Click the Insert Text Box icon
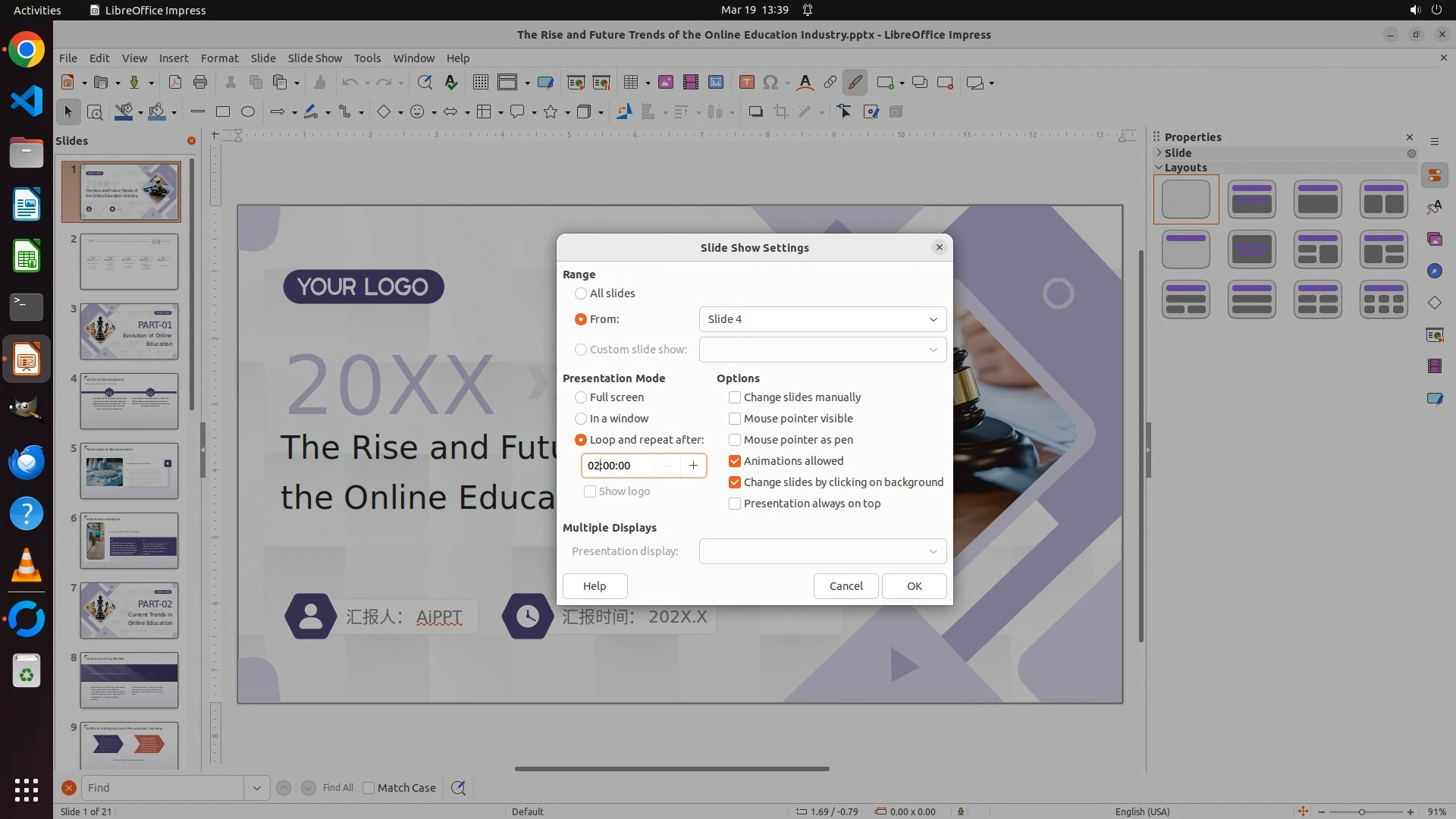The height and width of the screenshot is (819, 1456). [x=746, y=83]
